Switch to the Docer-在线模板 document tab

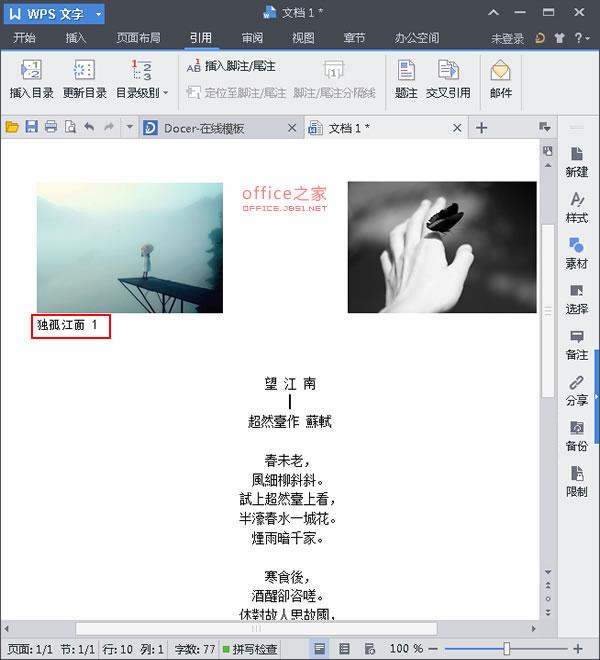coord(204,128)
